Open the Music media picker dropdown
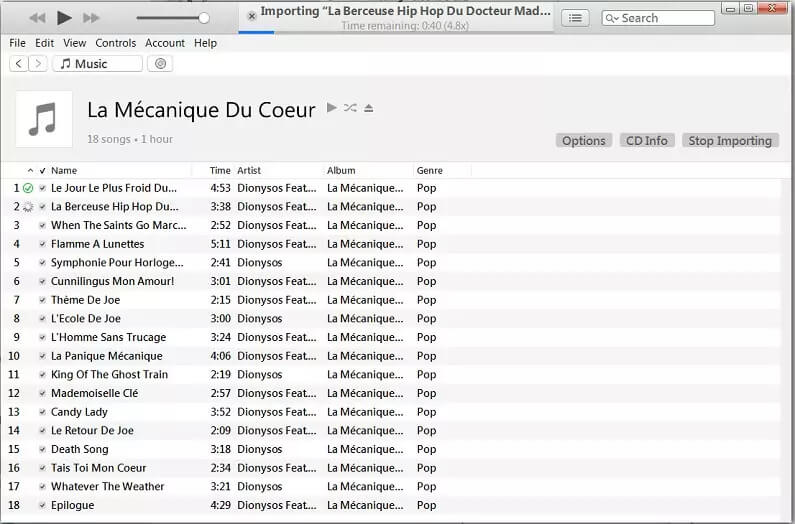 97,64
